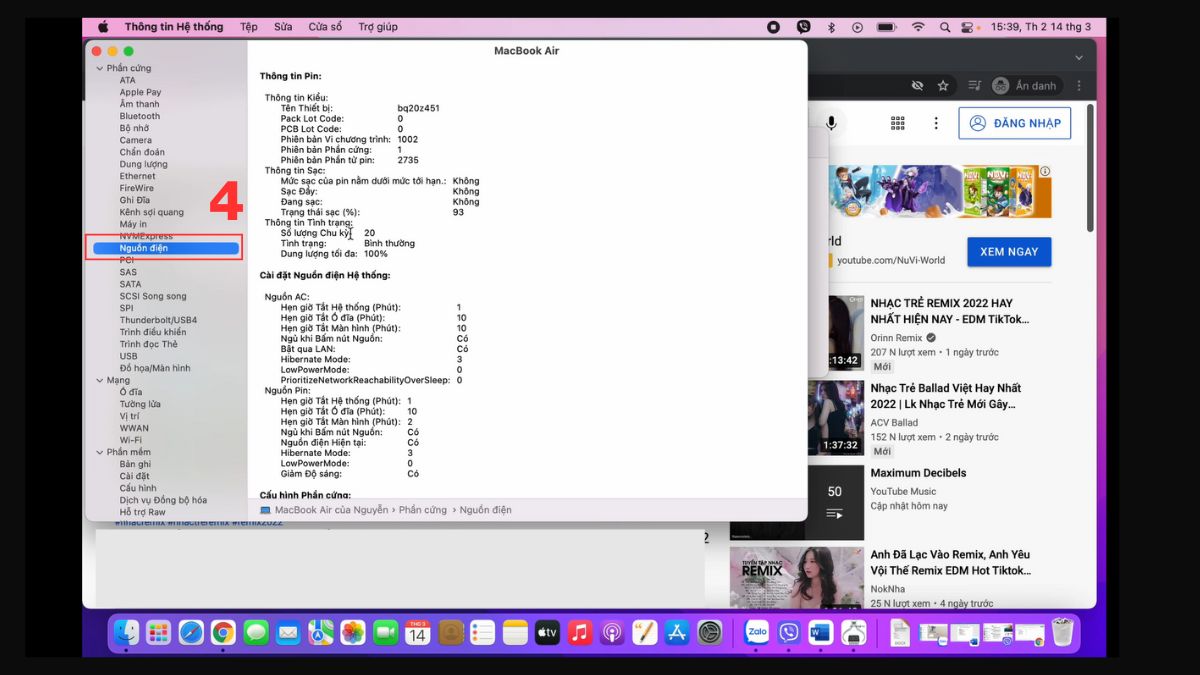Bookmark the page with the star icon

942,86
